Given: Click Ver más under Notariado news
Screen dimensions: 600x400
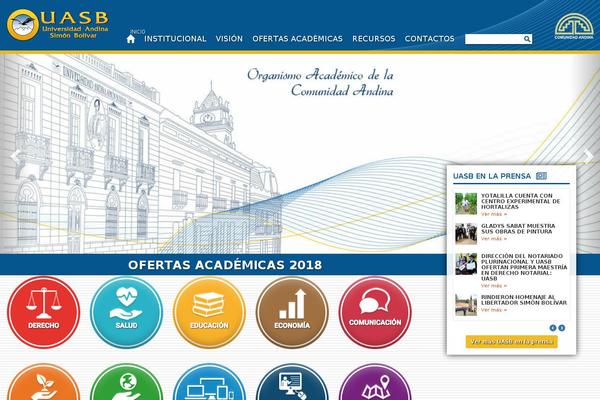Looking at the screenshot, I should coord(494,286).
